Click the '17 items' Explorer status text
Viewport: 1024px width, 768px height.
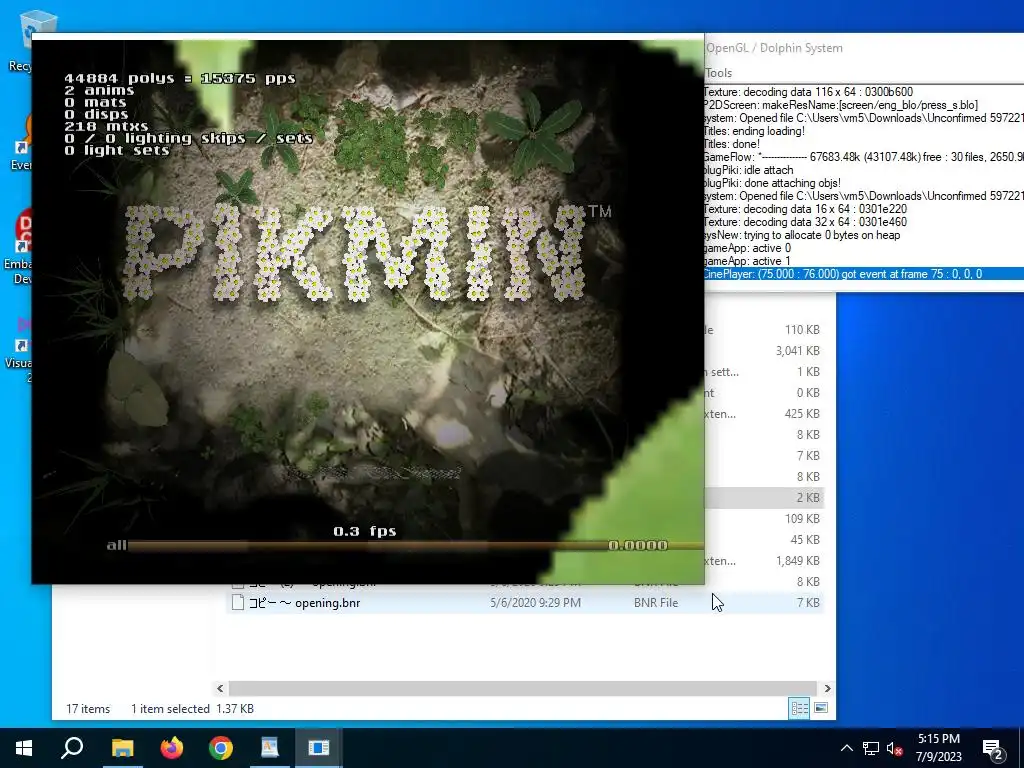(88, 709)
